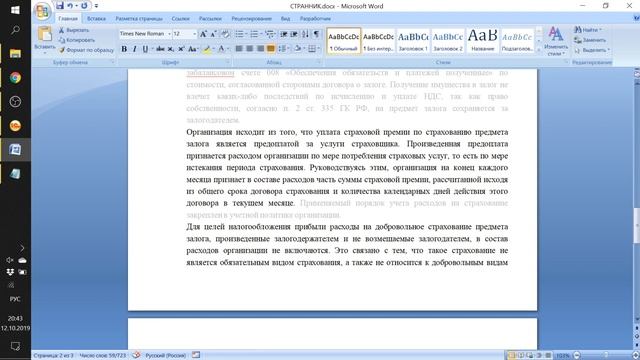
Task: Toggle underline formatting
Action: (145, 49)
